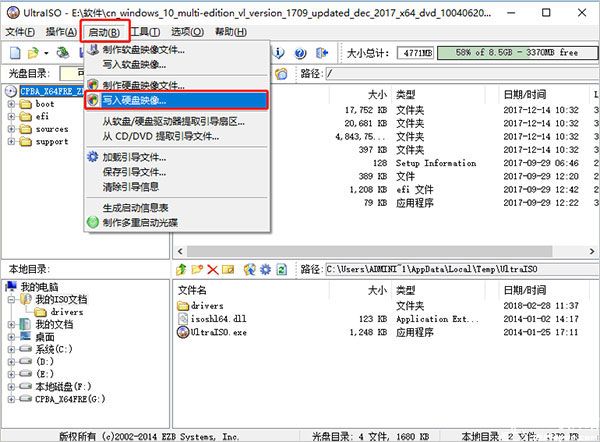Select 写入硬盘映像... menu entry
The width and height of the screenshot is (600, 442).
pos(176,100)
